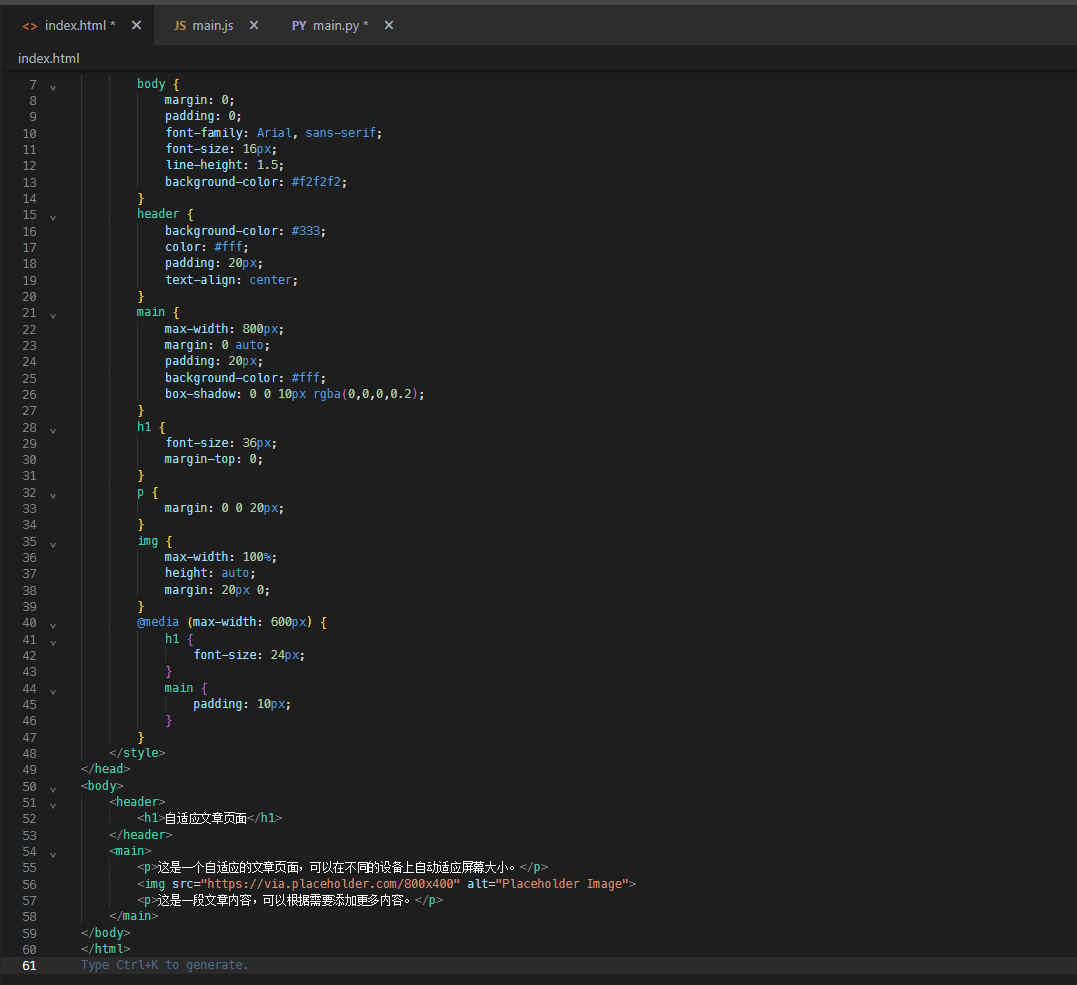This screenshot has width=1077, height=985.
Task: Click the paragraph text on line 55
Action: coord(337,868)
